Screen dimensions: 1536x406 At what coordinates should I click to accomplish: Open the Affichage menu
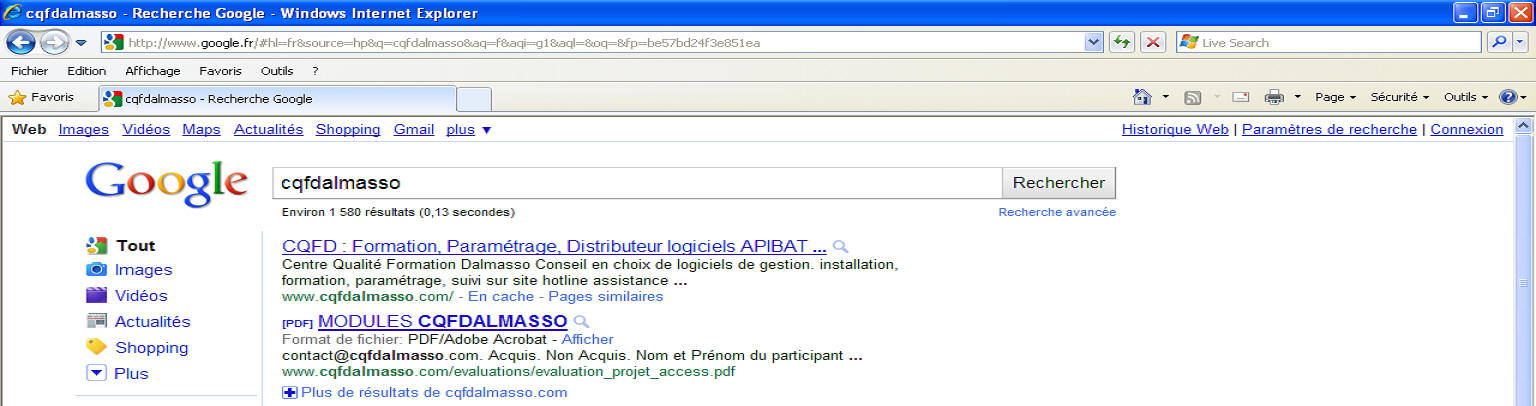(x=153, y=71)
